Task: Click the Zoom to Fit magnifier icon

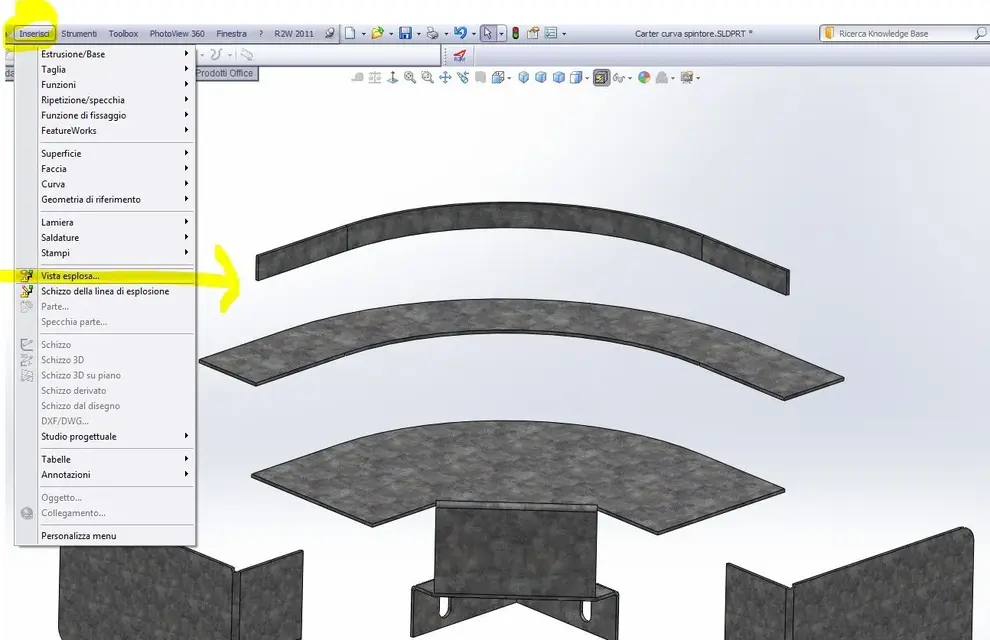Action: click(x=410, y=78)
